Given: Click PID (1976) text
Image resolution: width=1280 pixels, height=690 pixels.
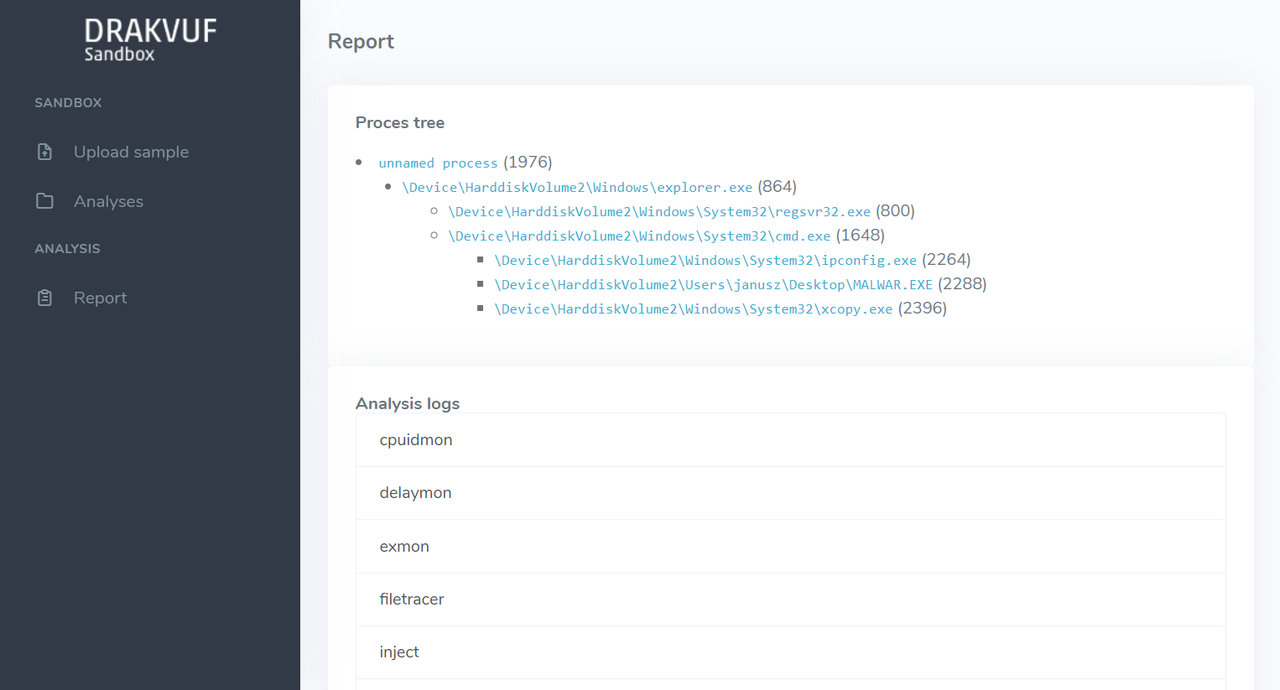Looking at the screenshot, I should 527,162.
